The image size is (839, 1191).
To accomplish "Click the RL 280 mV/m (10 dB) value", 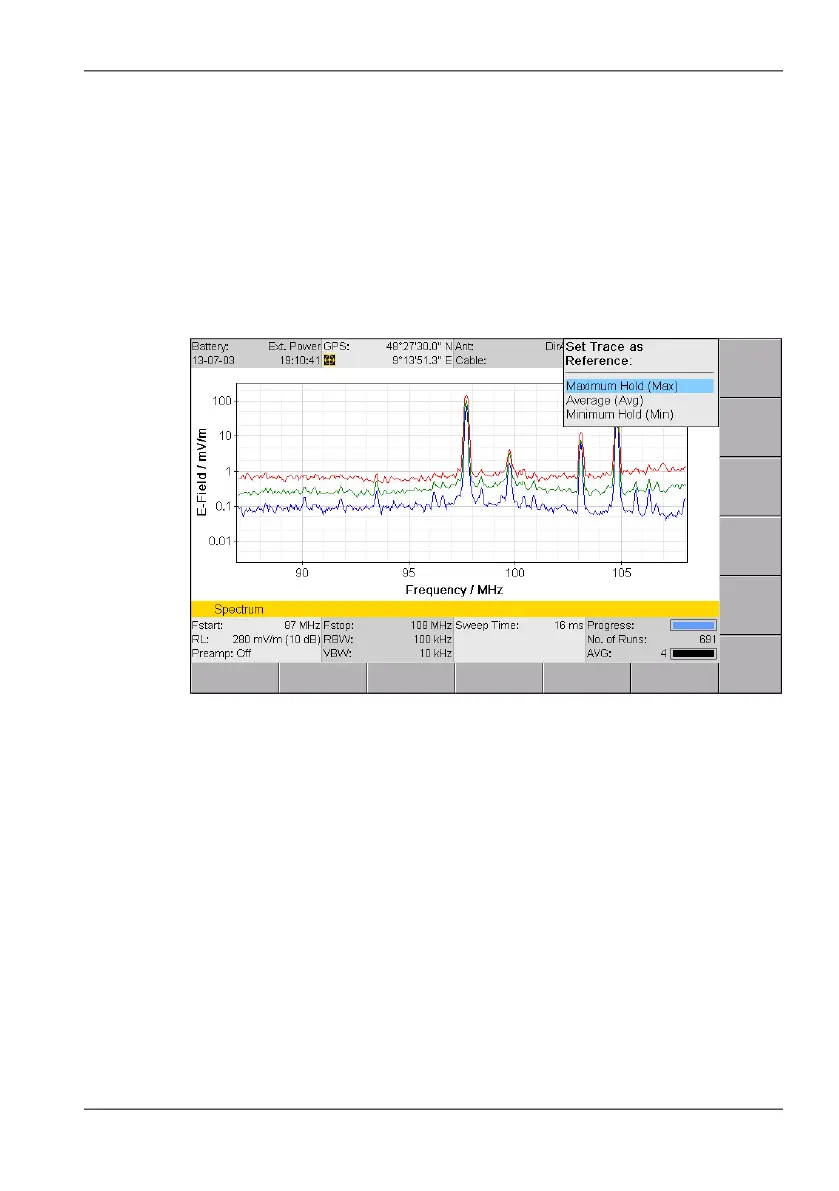I will tap(276, 640).
